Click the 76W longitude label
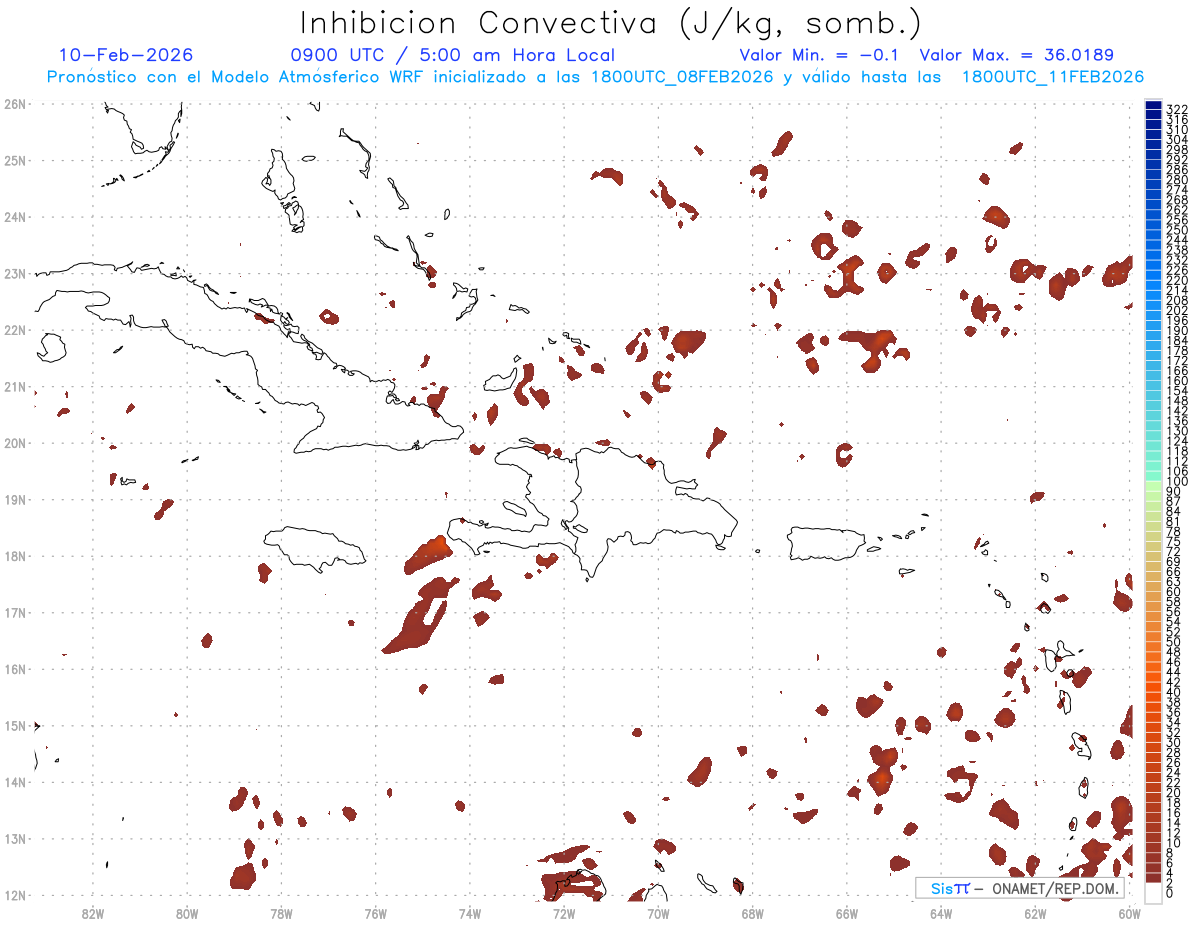The height and width of the screenshot is (927, 1200). [376, 913]
